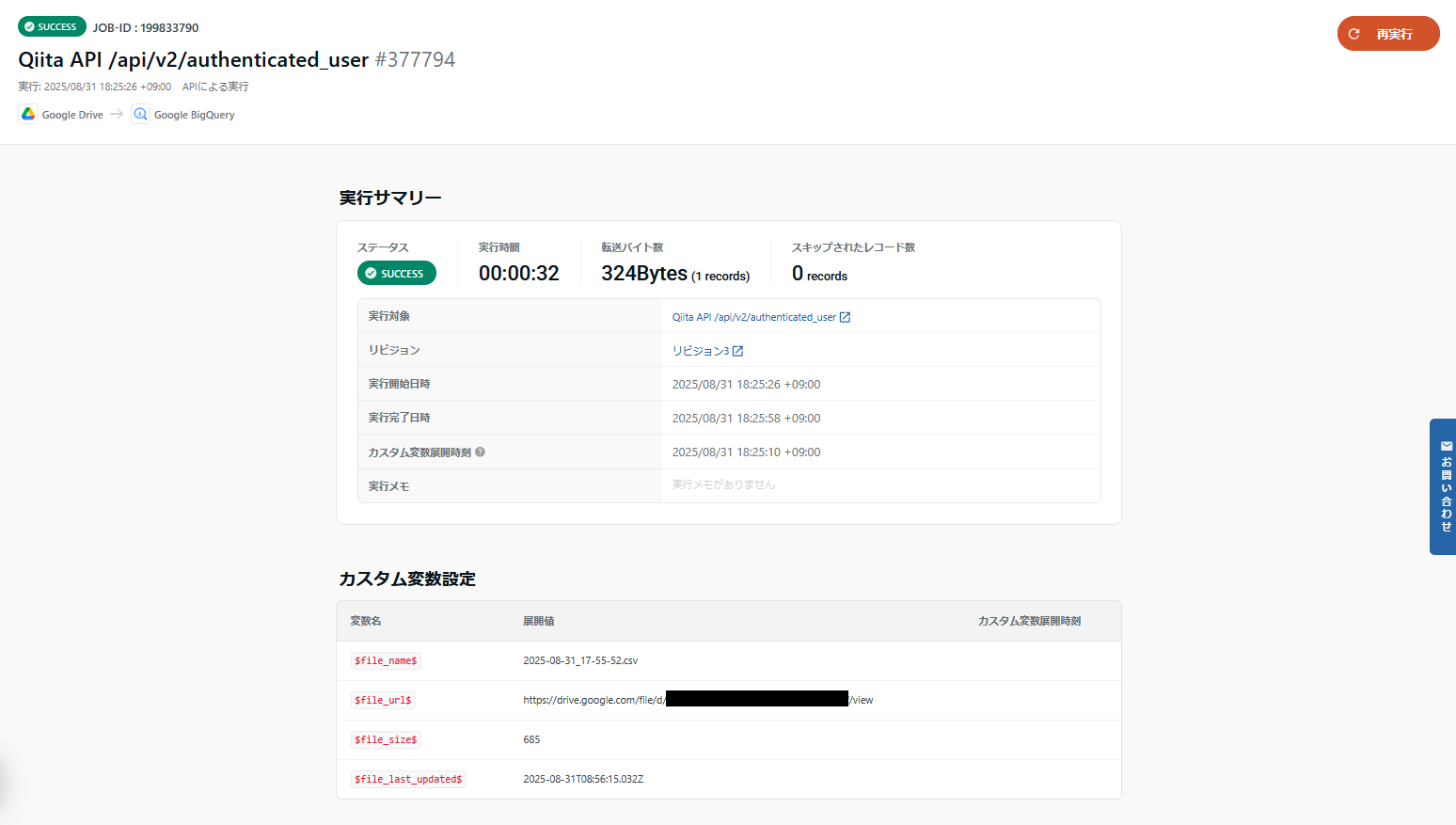Click the value 2025-08-31_17-55-52.csv

(x=580, y=660)
